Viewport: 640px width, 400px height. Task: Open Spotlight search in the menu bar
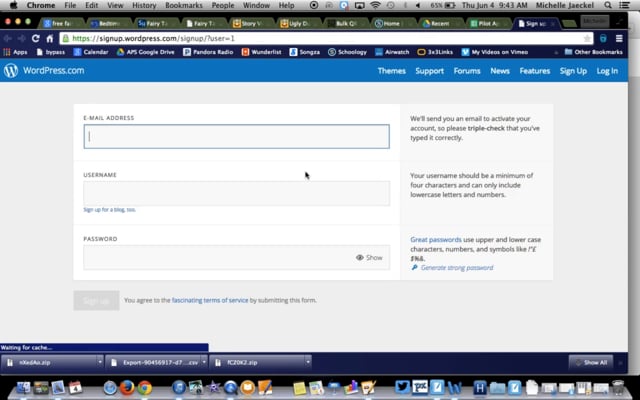point(608,5)
